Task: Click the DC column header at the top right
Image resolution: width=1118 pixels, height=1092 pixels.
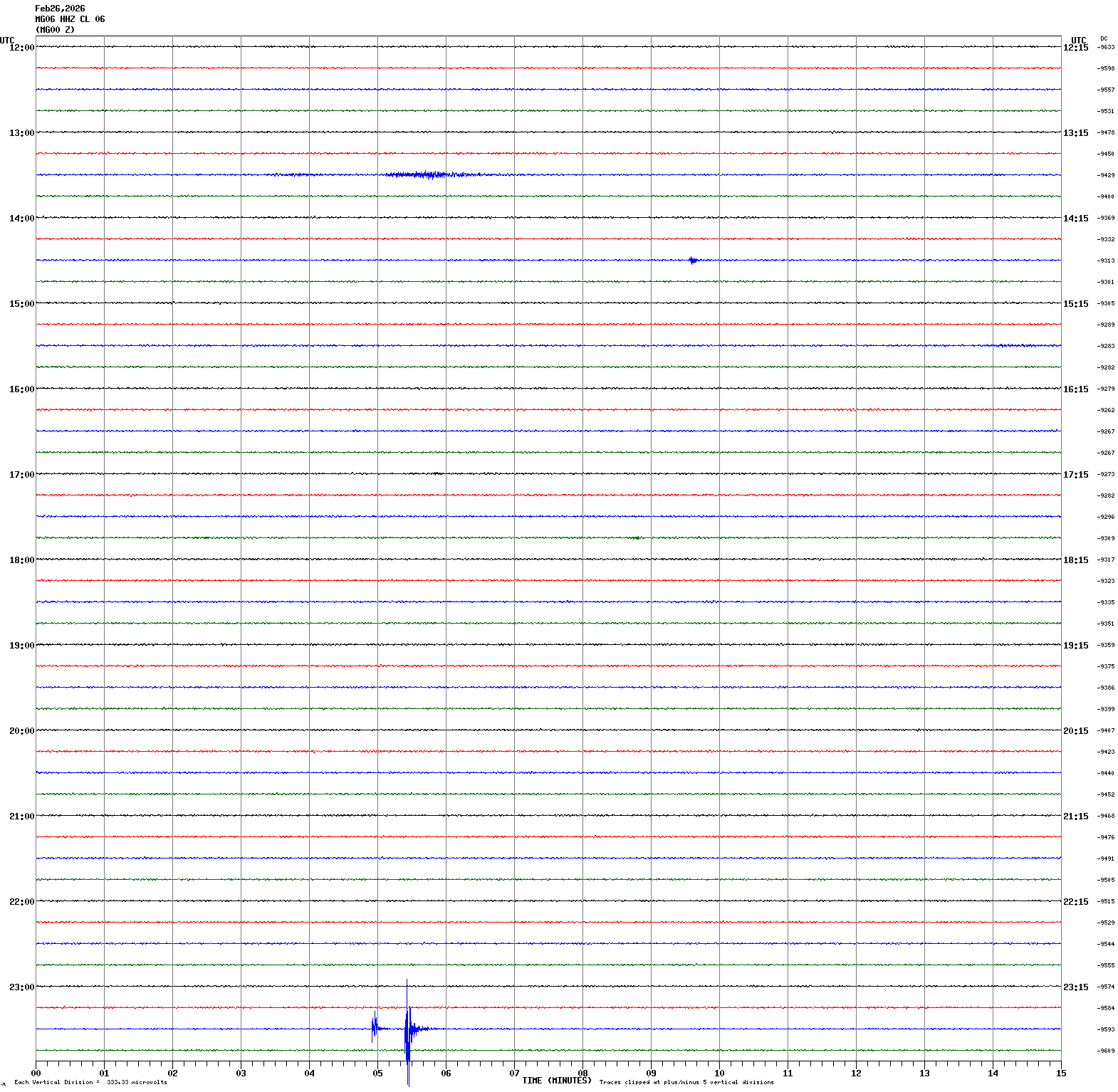Action: pyautogui.click(x=1104, y=38)
